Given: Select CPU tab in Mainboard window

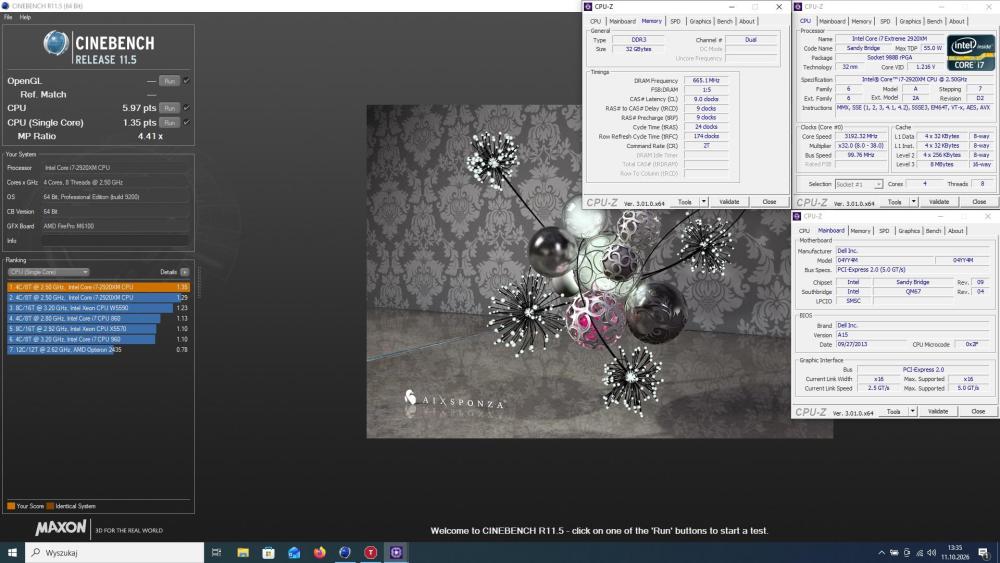Looking at the screenshot, I should [804, 231].
